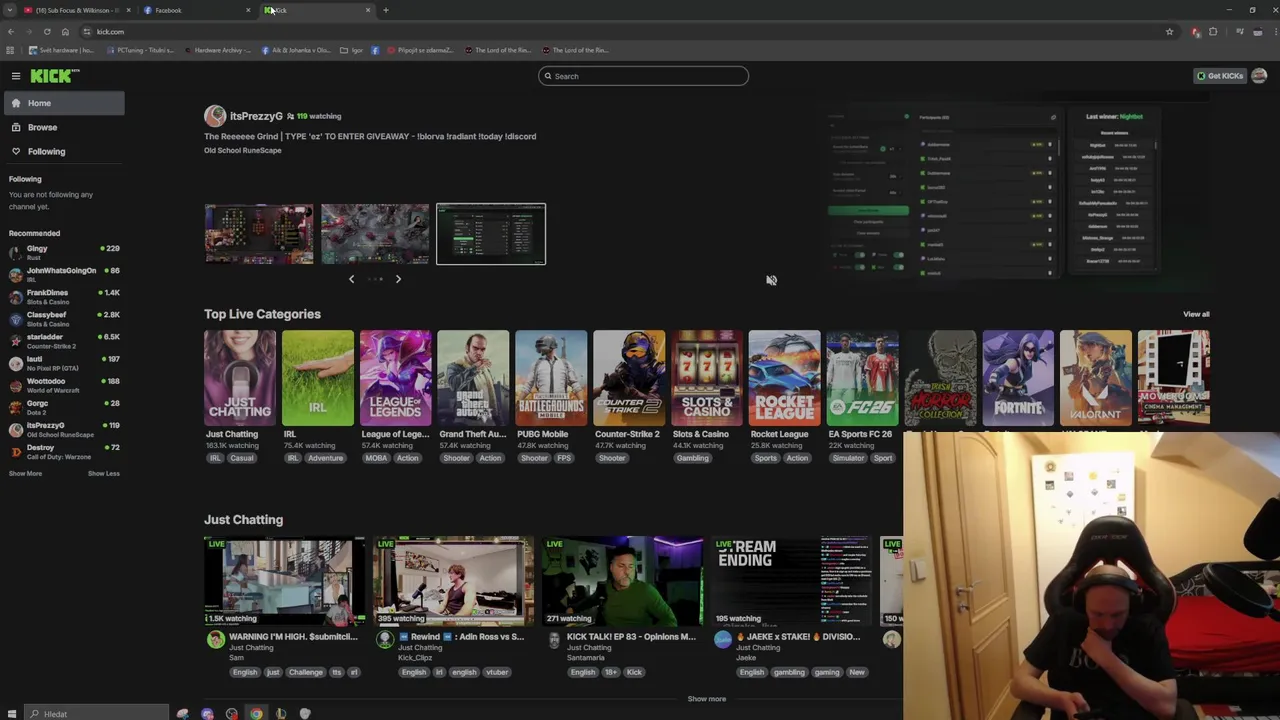Open Woottodoo channel in Recommended list

tap(64, 385)
